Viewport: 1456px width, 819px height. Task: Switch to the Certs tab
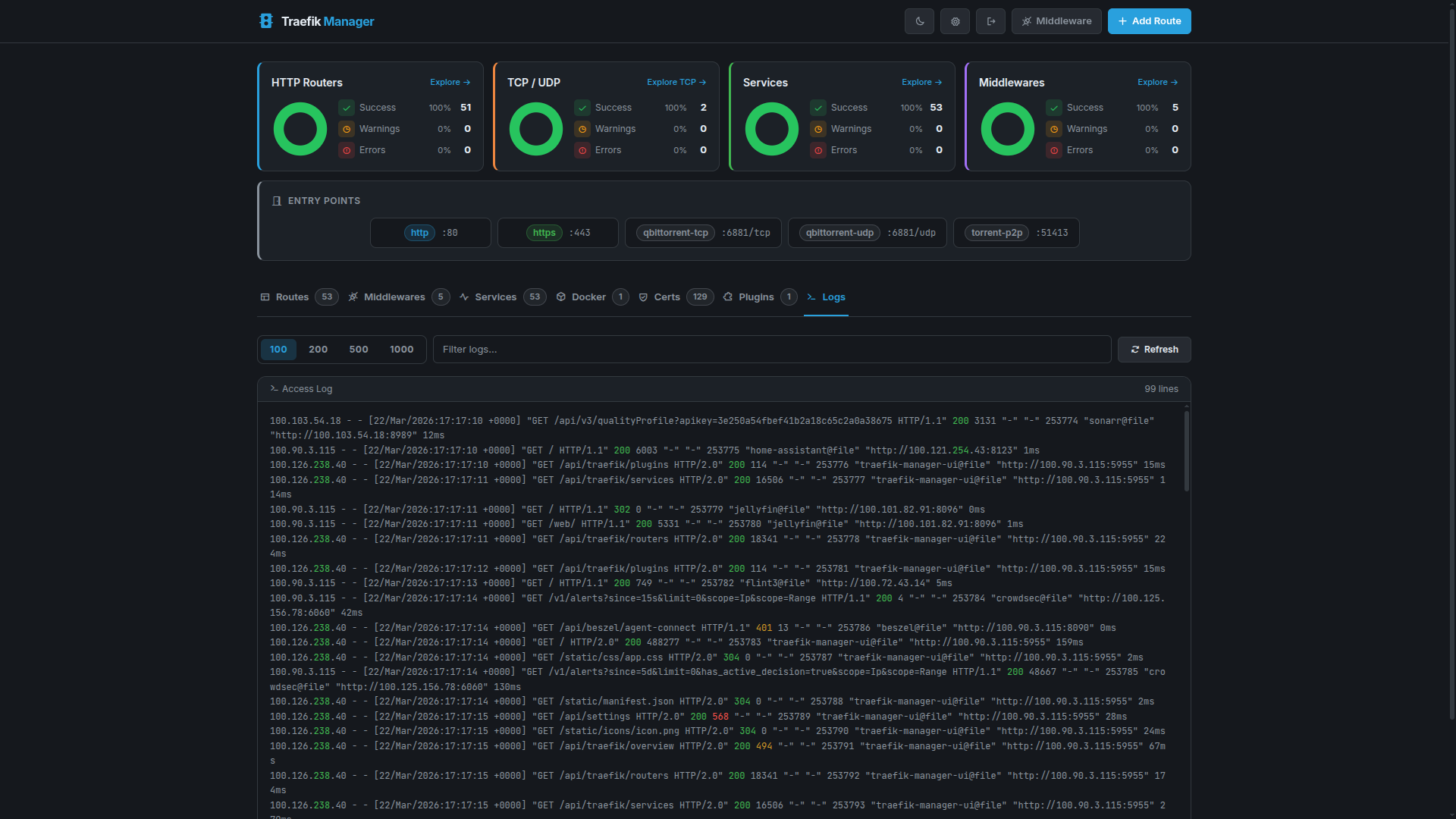[667, 297]
